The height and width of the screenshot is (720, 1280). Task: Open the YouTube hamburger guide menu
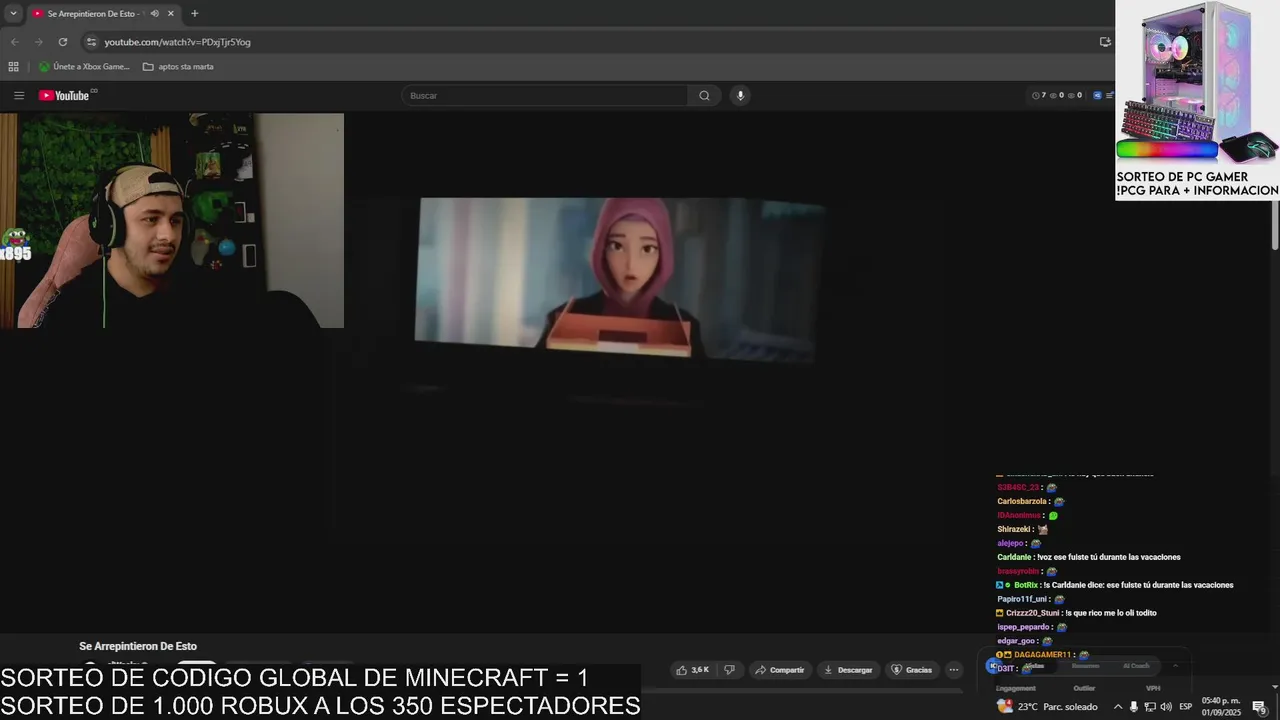[18, 95]
